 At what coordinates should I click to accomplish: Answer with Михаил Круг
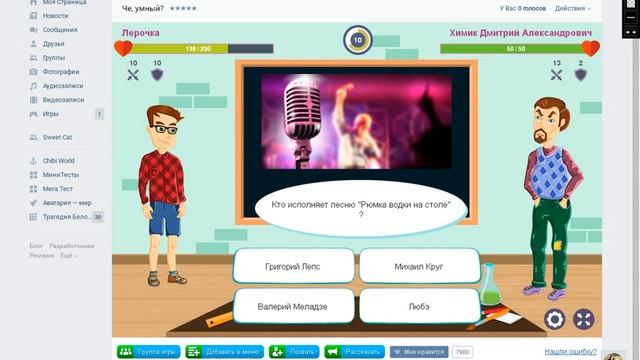tap(419, 266)
